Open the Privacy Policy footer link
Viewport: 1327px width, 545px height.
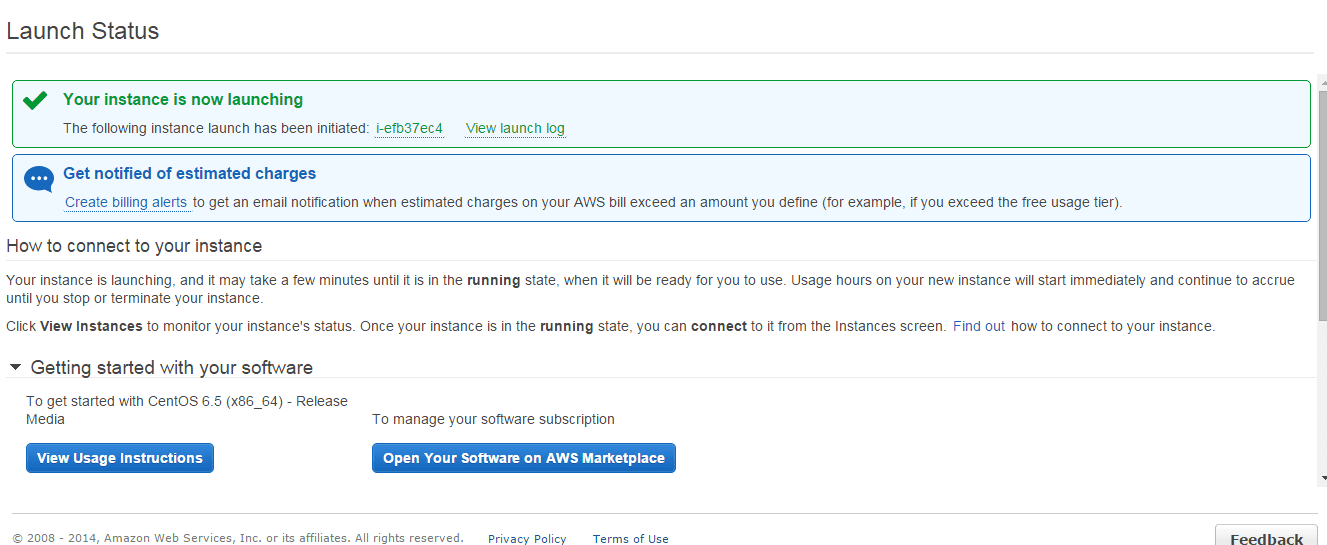tap(527, 539)
